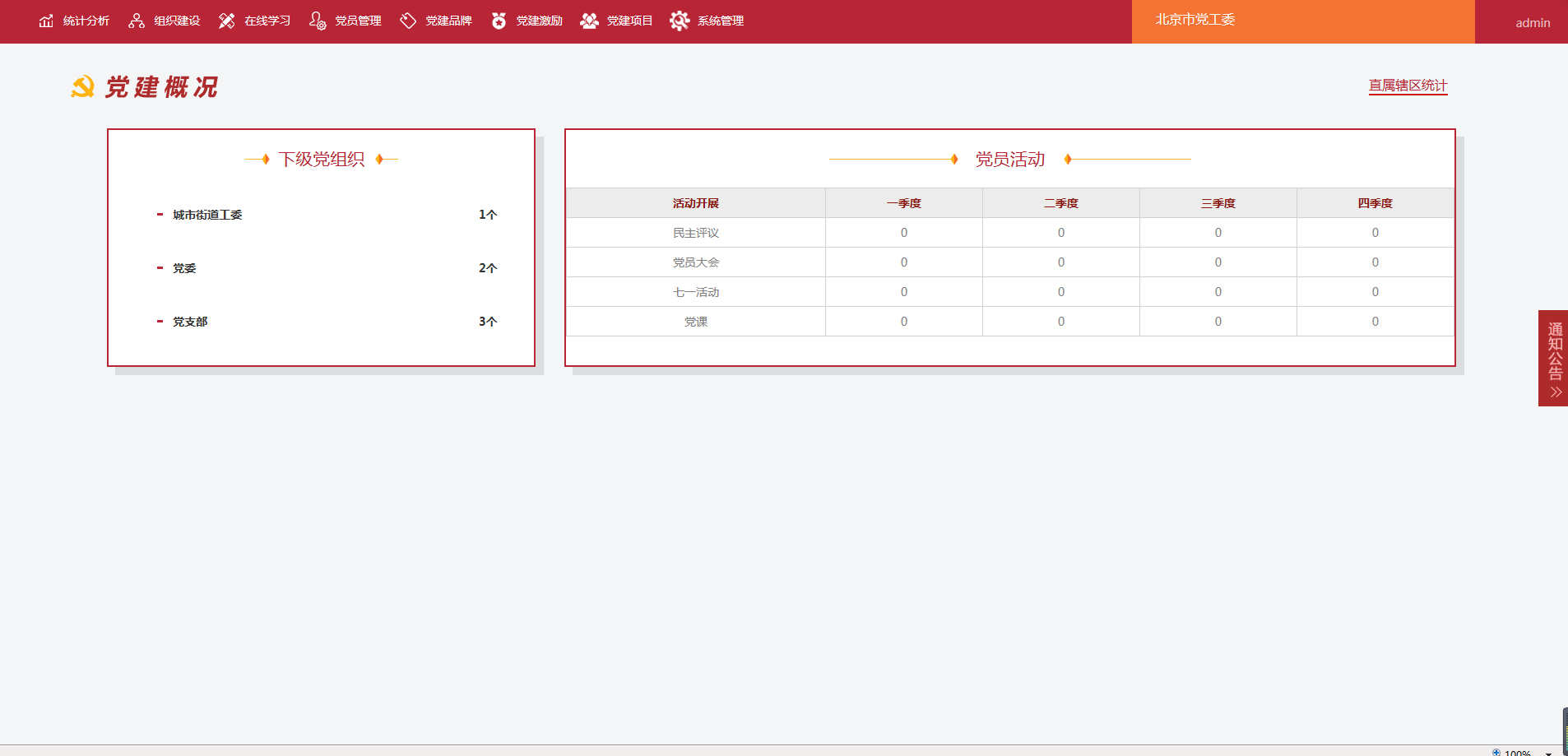Click the 活动开展 column header
Viewport: 1568px width, 756px height.
(x=696, y=203)
